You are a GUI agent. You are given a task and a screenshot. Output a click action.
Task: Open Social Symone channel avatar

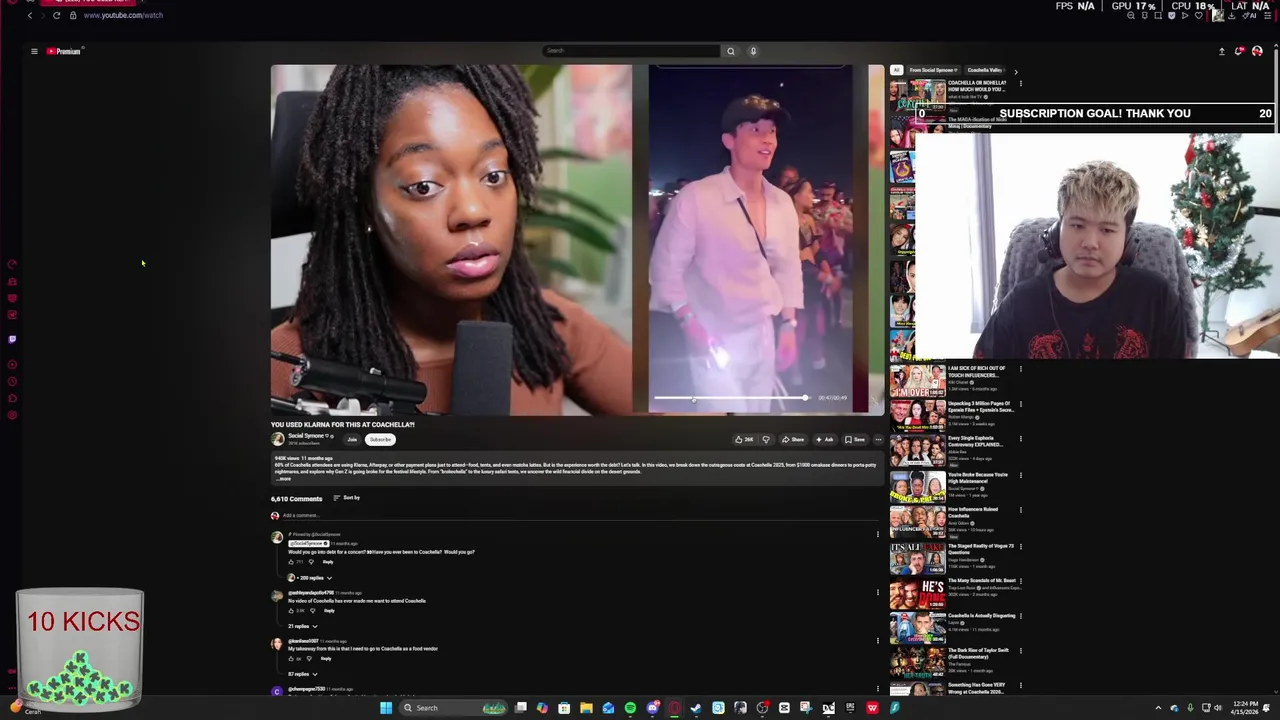[x=278, y=439]
